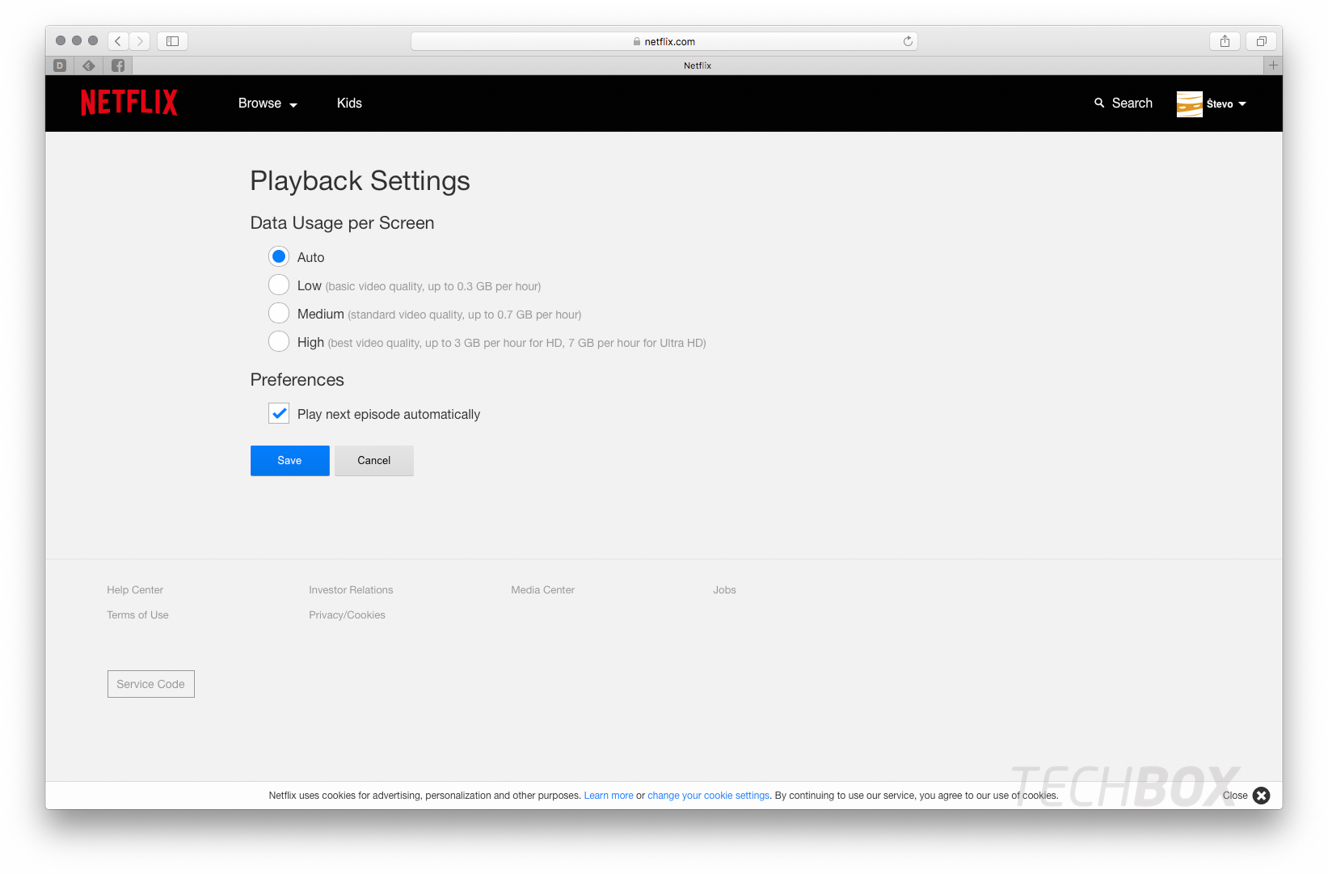This screenshot has width=1328, height=874.
Task: Click the Data Usage per Screen heading
Action: [342, 223]
